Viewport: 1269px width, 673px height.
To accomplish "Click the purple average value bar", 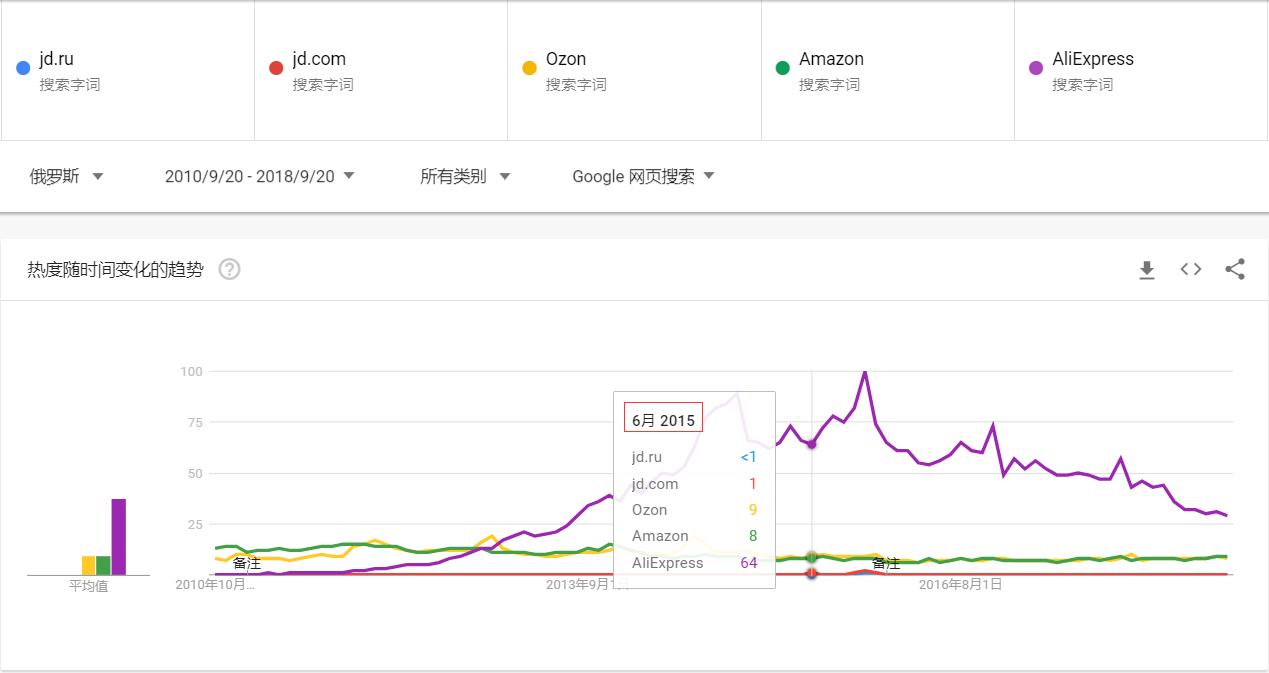I will coord(119,536).
